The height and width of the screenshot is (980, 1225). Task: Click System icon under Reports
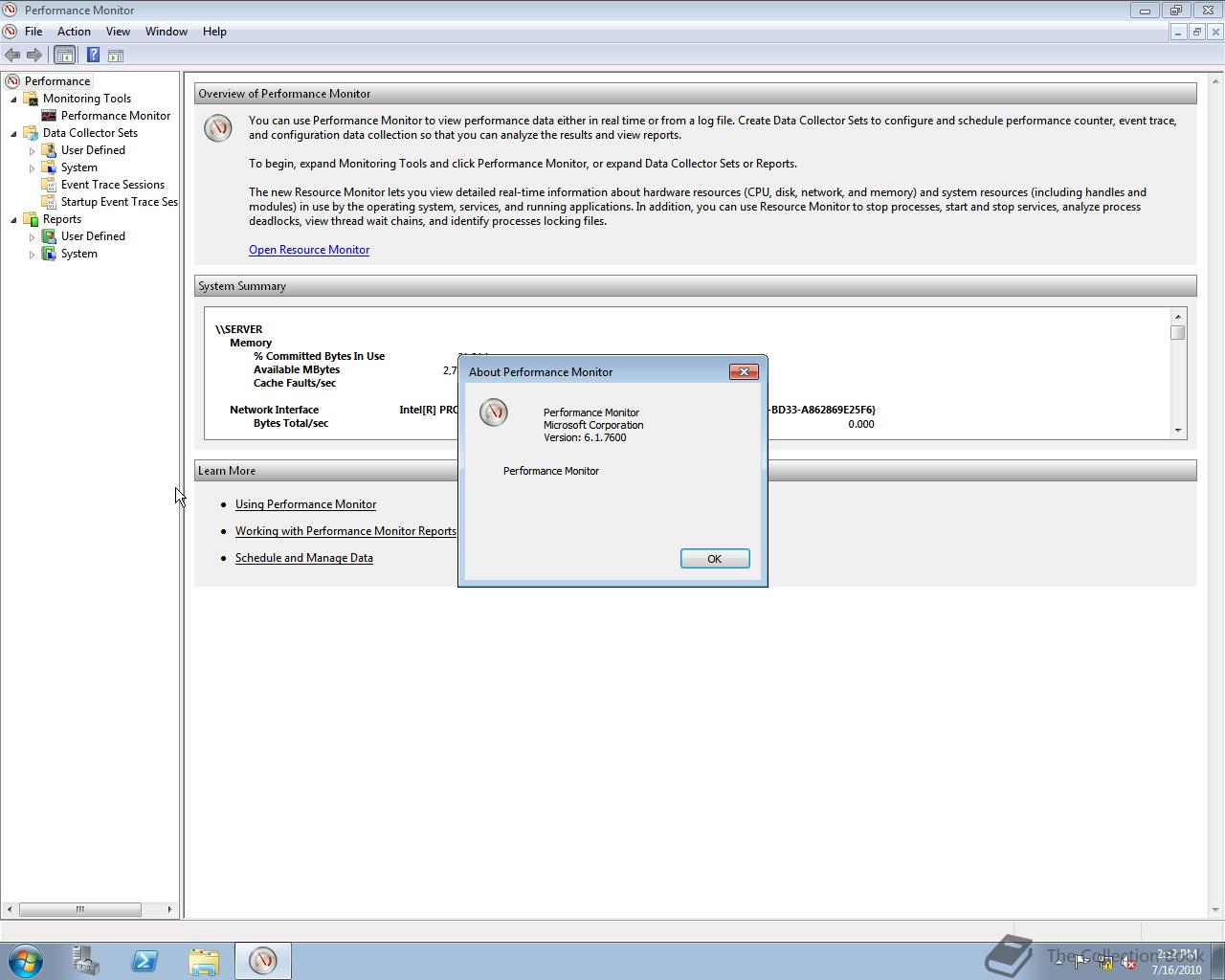(x=49, y=254)
